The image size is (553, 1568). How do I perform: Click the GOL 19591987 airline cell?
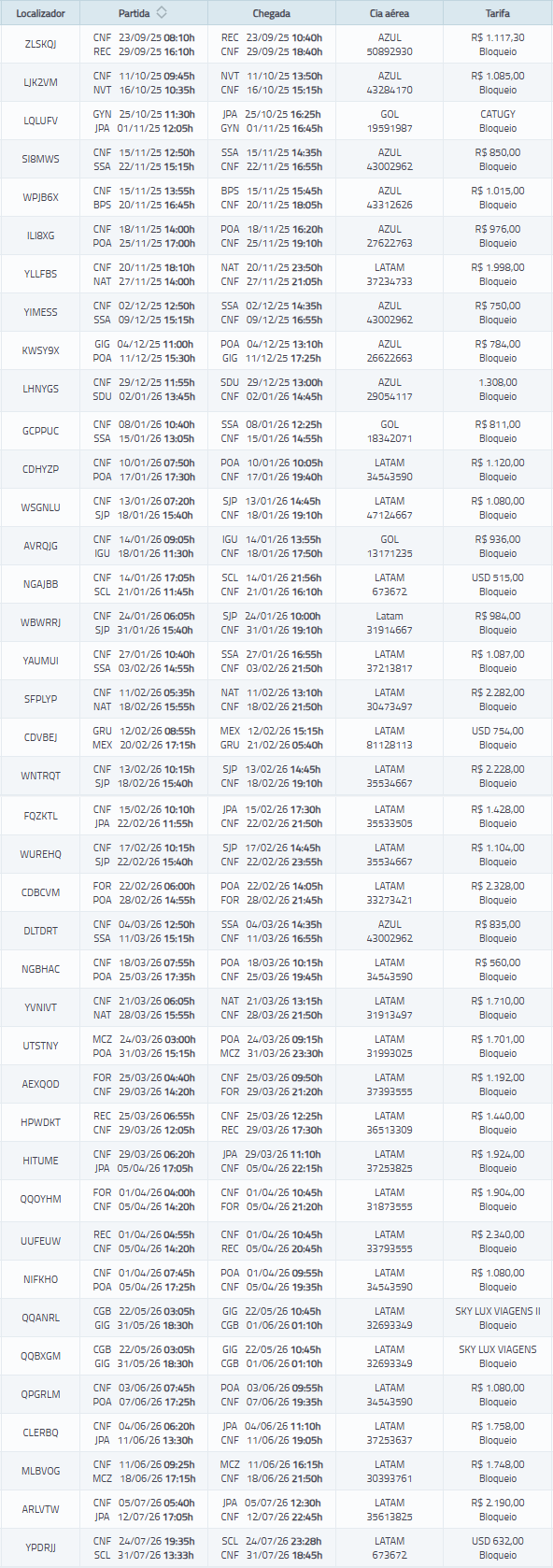pos(390,121)
